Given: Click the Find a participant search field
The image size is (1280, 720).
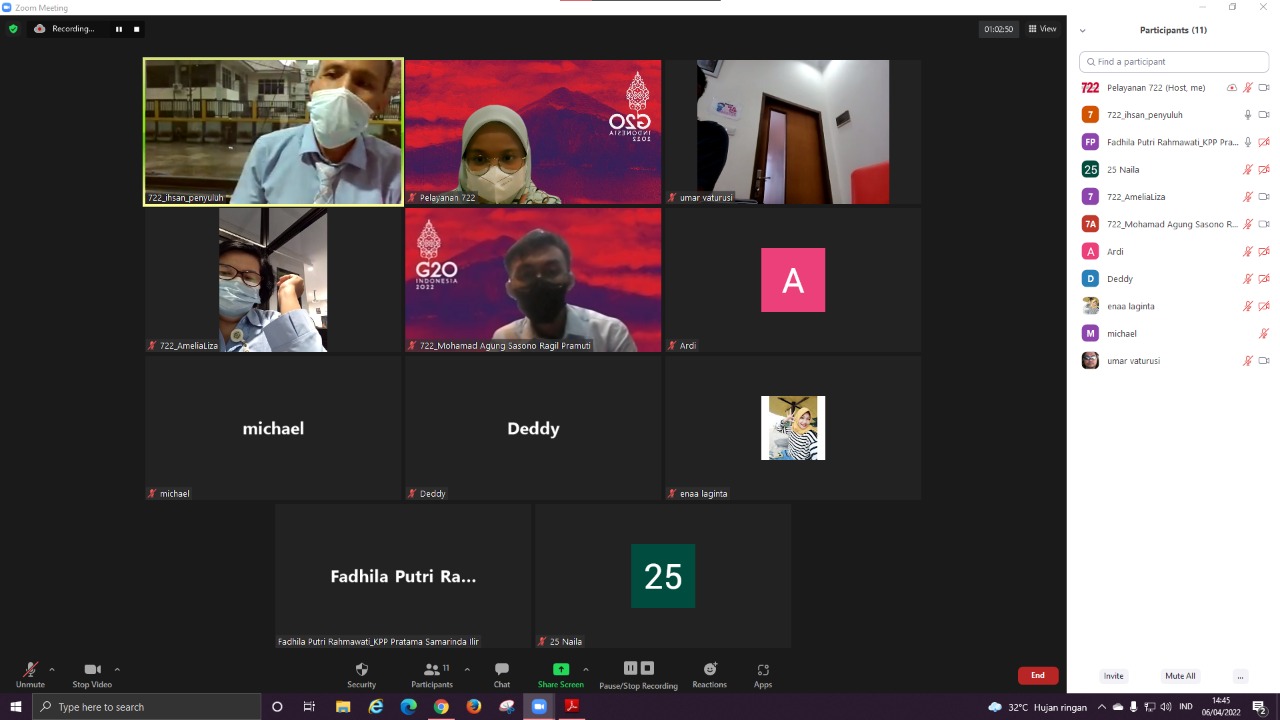Looking at the screenshot, I should tap(1174, 62).
